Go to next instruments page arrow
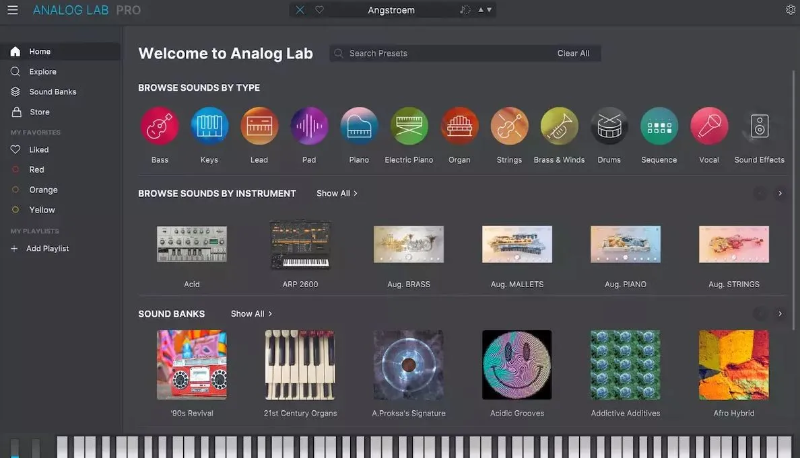This screenshot has height=458, width=800. (x=780, y=193)
